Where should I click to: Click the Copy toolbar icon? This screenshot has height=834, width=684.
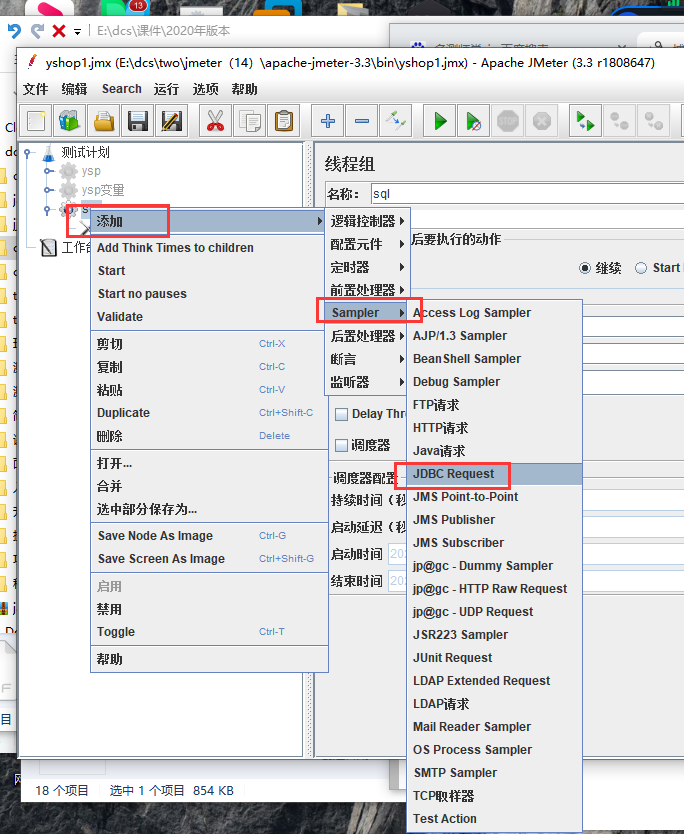(249, 121)
